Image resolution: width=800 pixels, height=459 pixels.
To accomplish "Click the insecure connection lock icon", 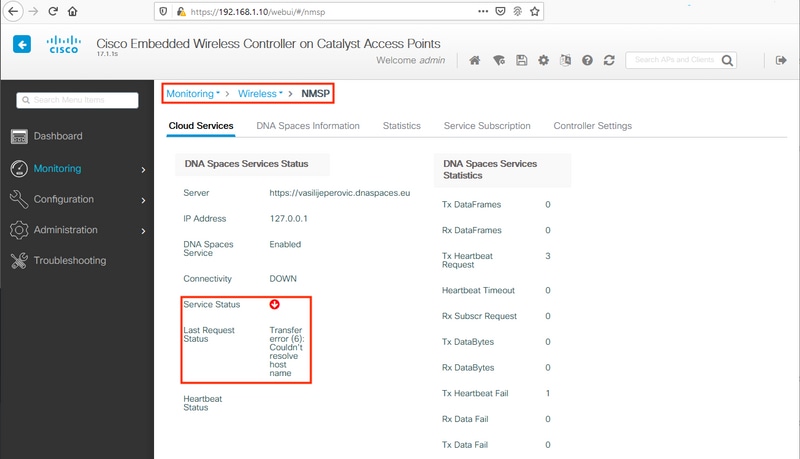I will [x=181, y=11].
